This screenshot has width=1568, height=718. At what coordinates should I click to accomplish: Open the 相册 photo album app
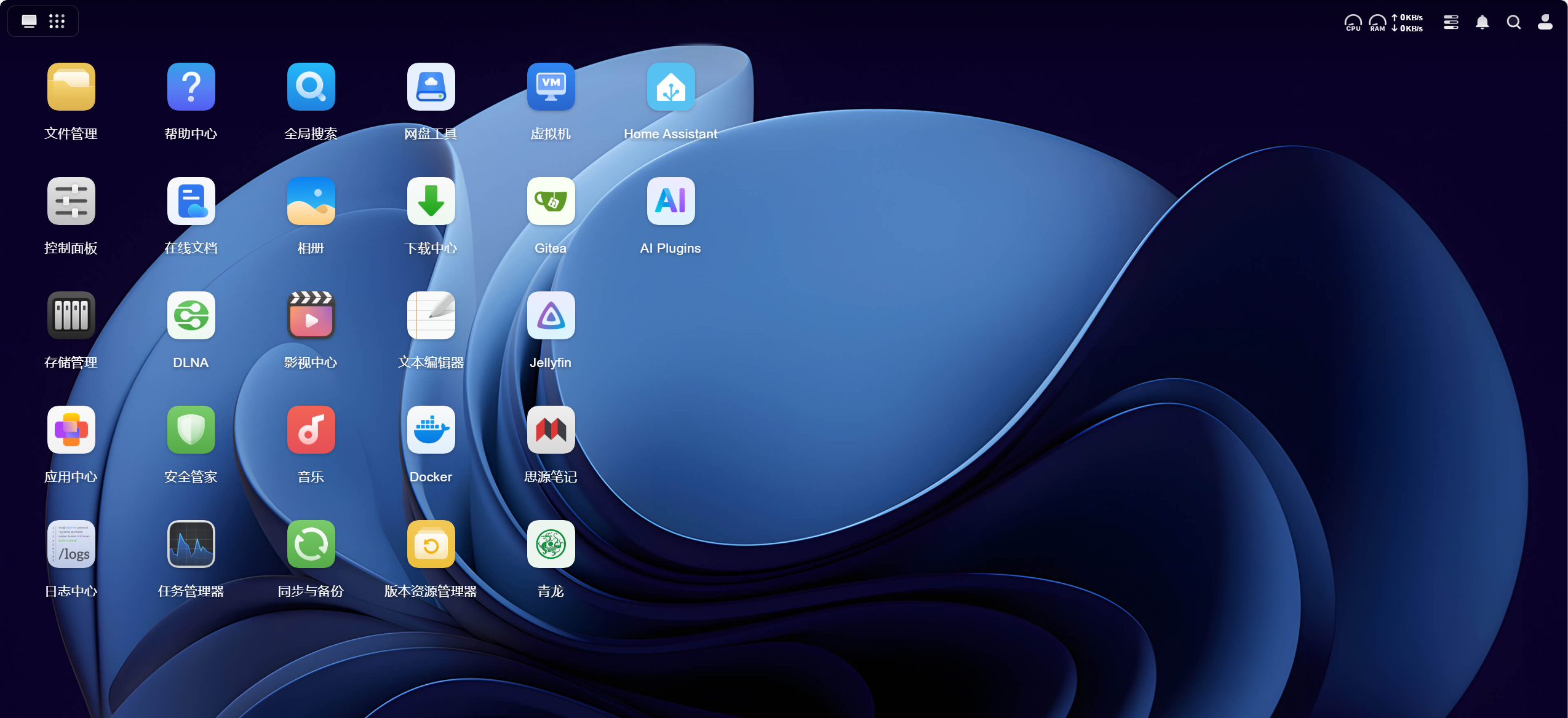click(x=311, y=201)
